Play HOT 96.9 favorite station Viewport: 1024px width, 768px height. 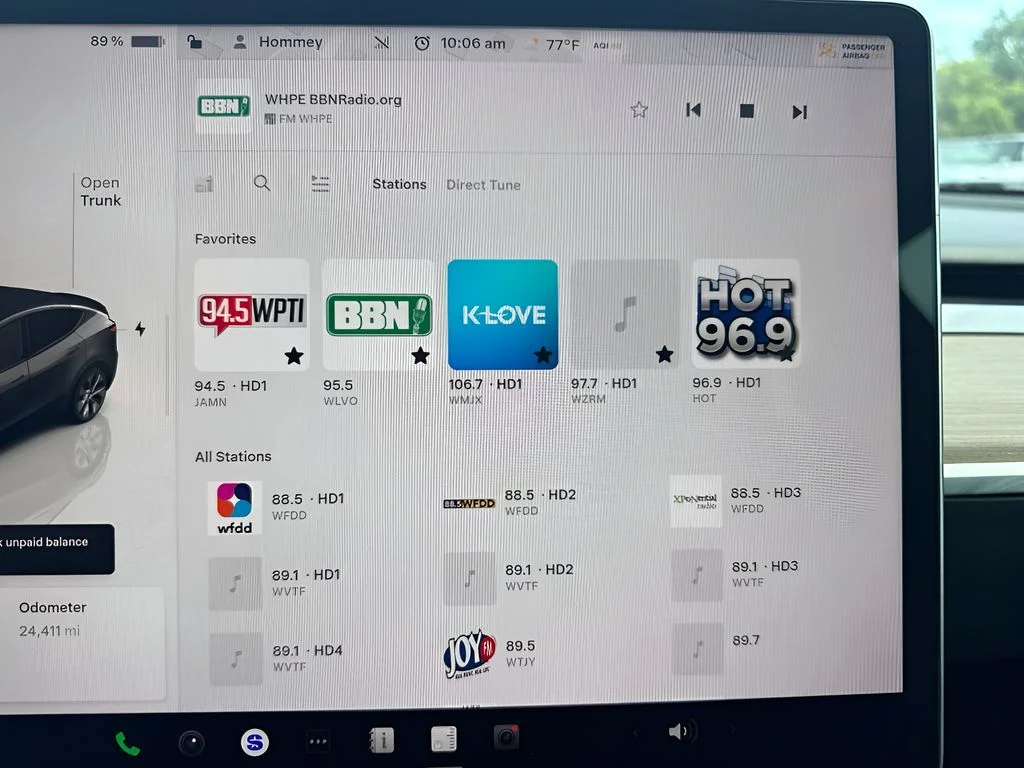point(746,313)
